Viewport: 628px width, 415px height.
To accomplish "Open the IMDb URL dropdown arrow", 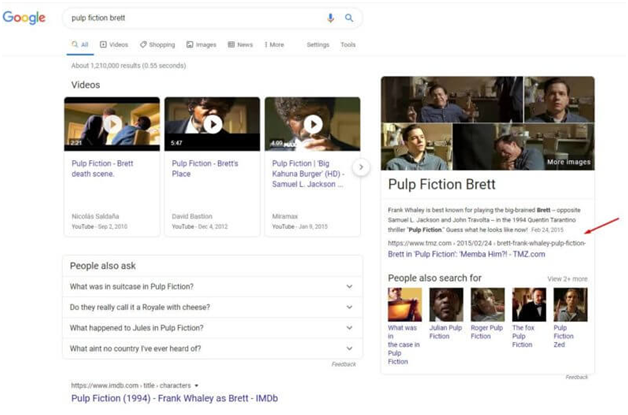I will click(x=197, y=385).
